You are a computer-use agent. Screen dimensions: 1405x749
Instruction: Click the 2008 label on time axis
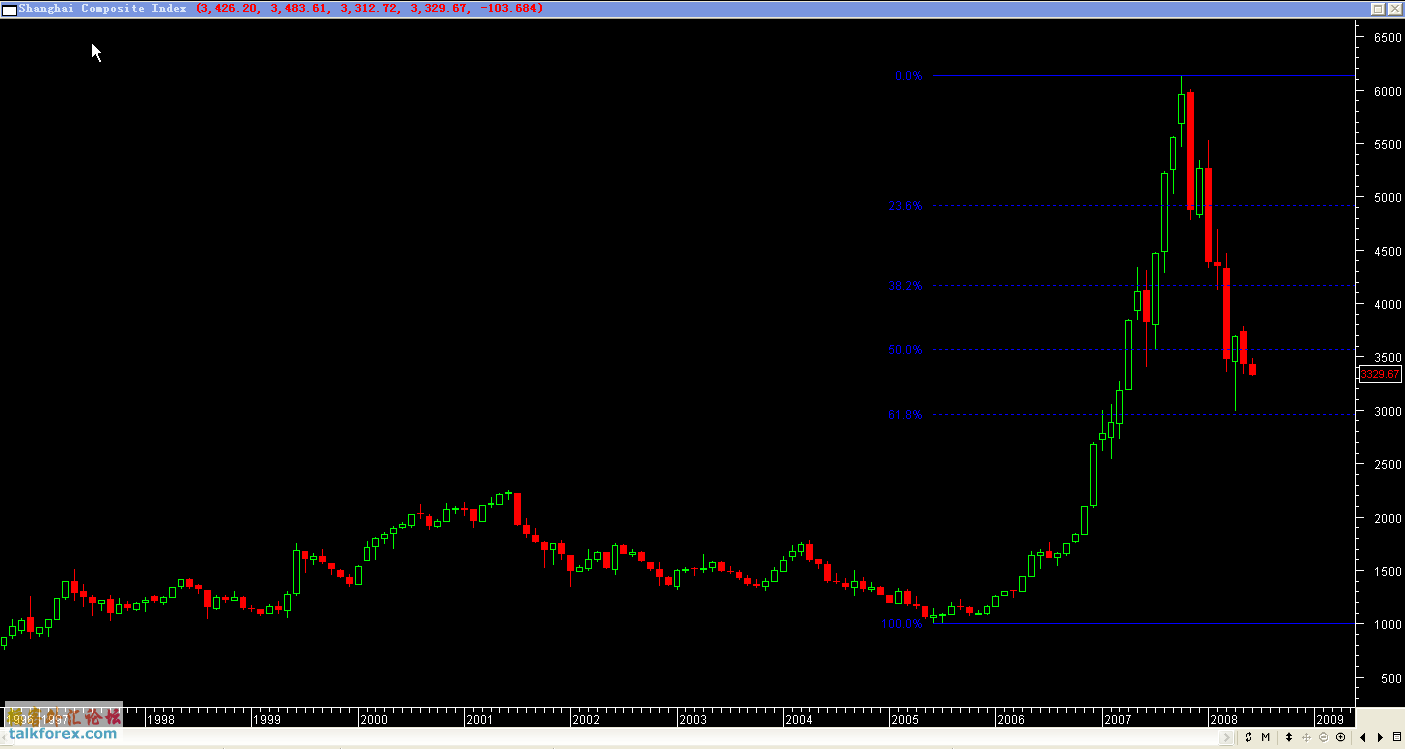pyautogui.click(x=1224, y=719)
